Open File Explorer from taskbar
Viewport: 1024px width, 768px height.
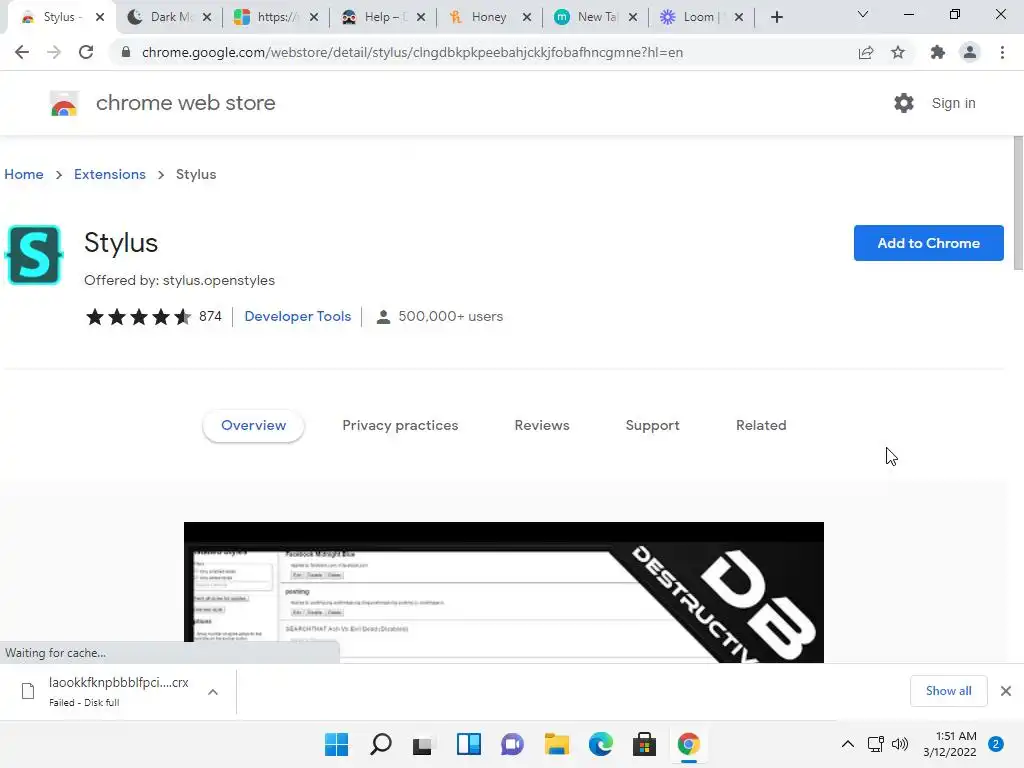tap(556, 744)
